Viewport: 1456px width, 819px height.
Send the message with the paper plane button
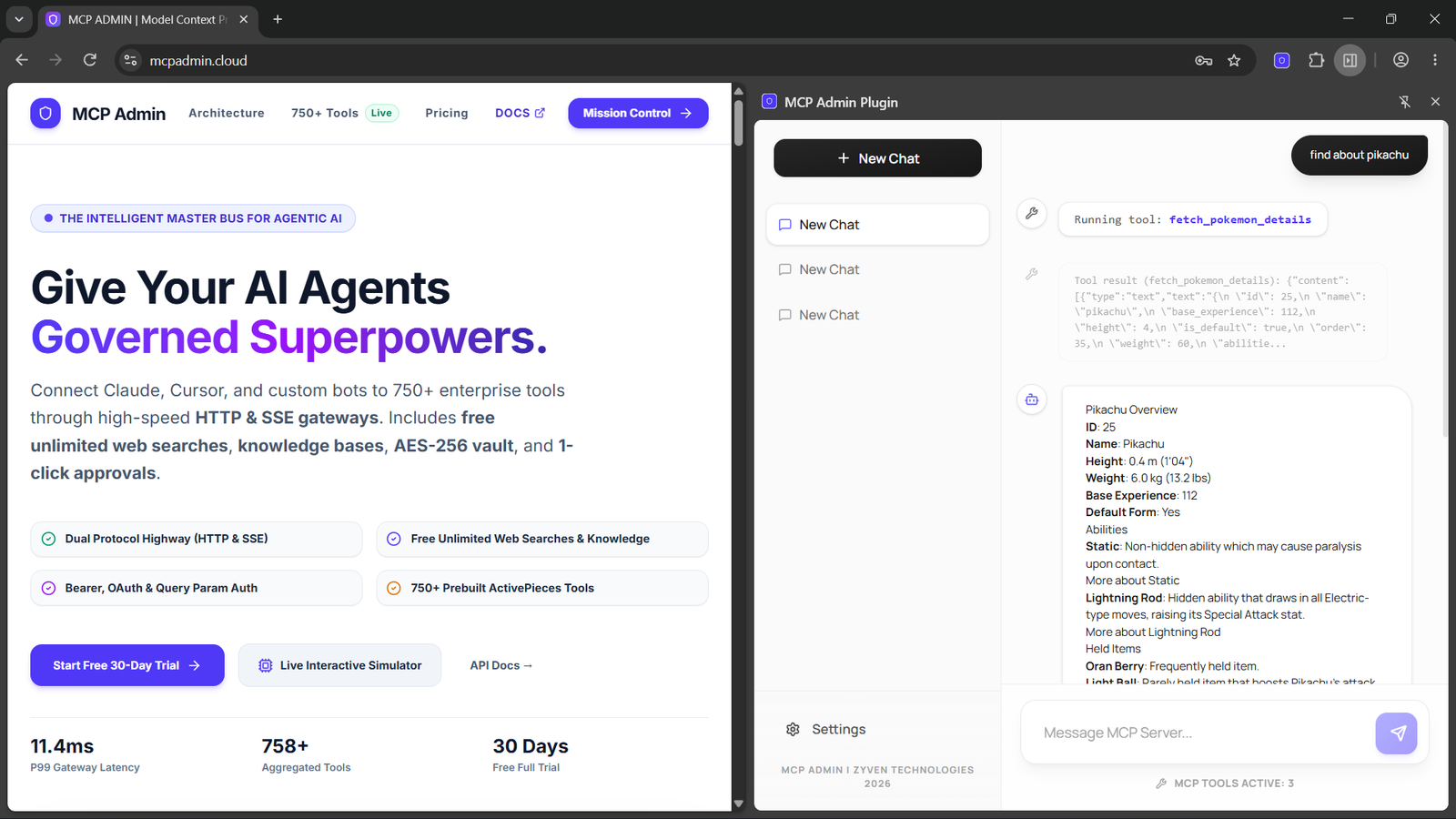click(x=1397, y=733)
